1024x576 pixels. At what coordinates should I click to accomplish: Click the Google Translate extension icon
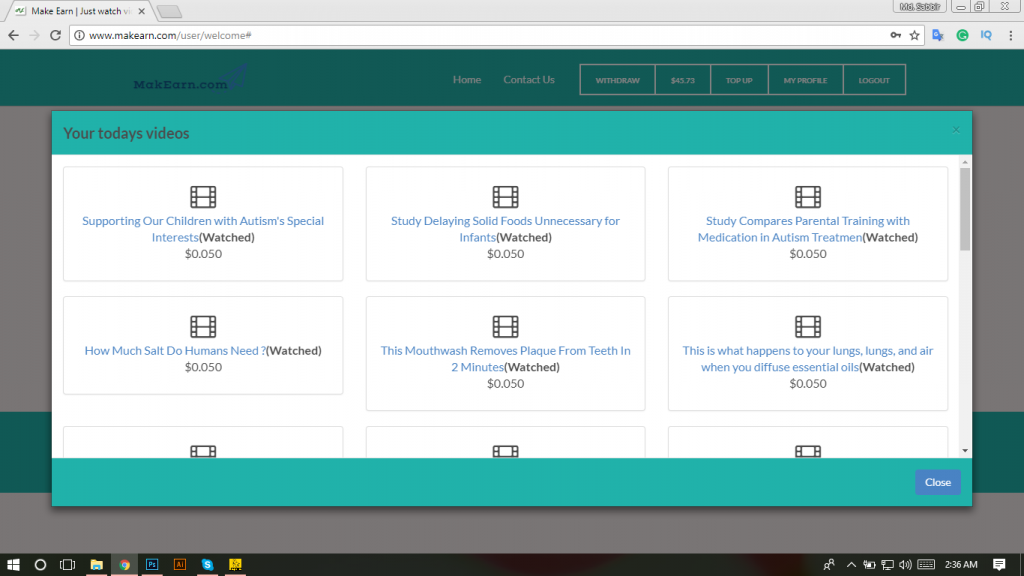938,35
